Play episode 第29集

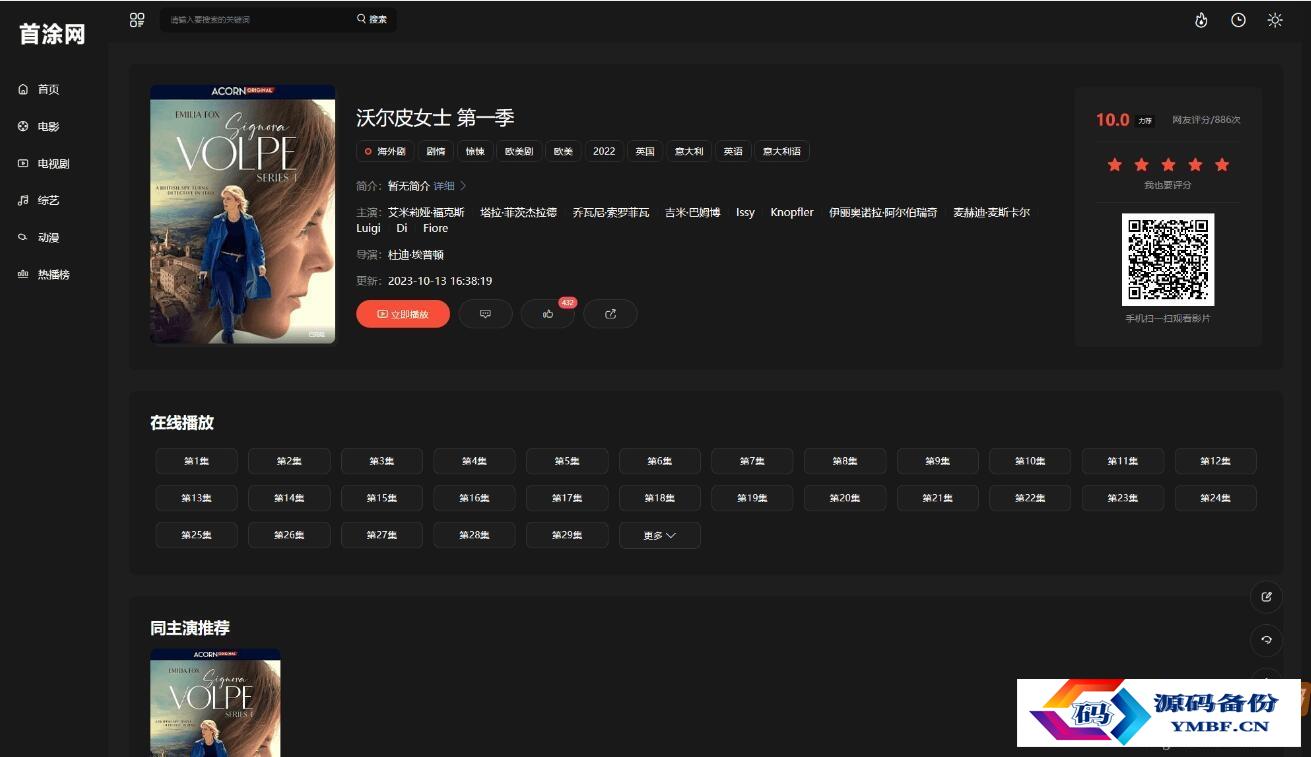567,535
